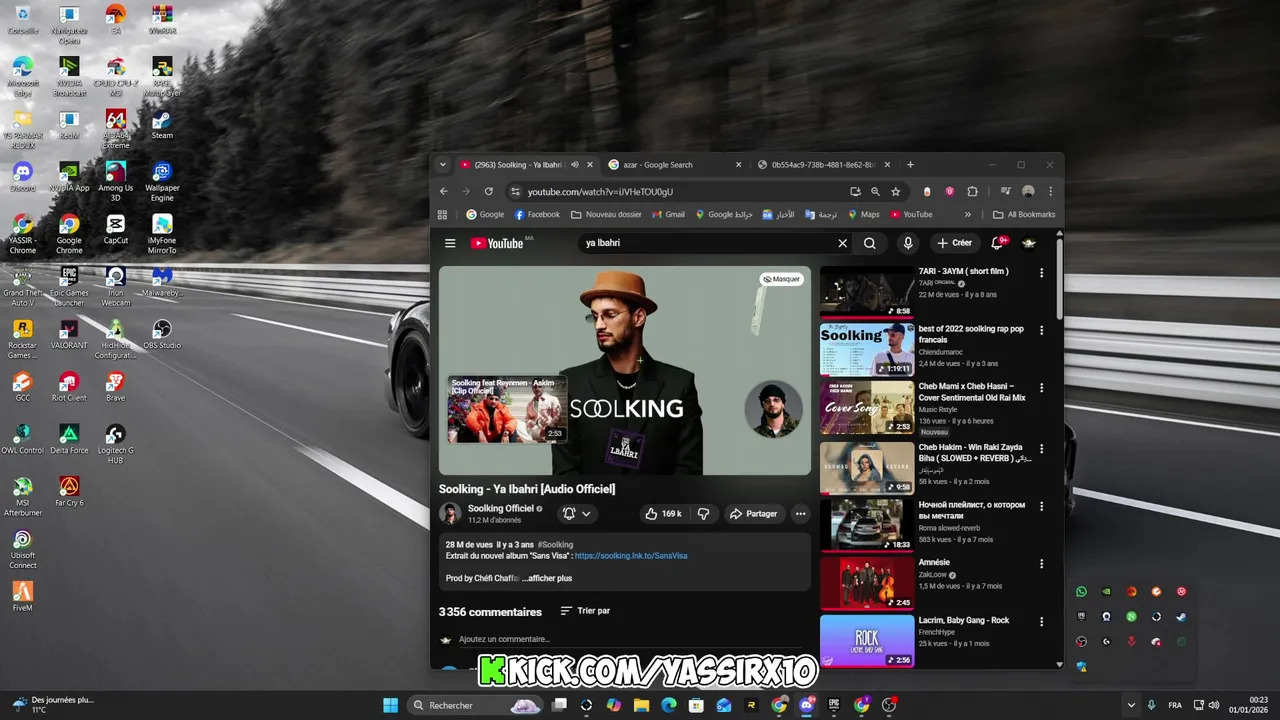The width and height of the screenshot is (1280, 720).
Task: Open the Soolking channel avatar on end screen
Action: point(773,408)
